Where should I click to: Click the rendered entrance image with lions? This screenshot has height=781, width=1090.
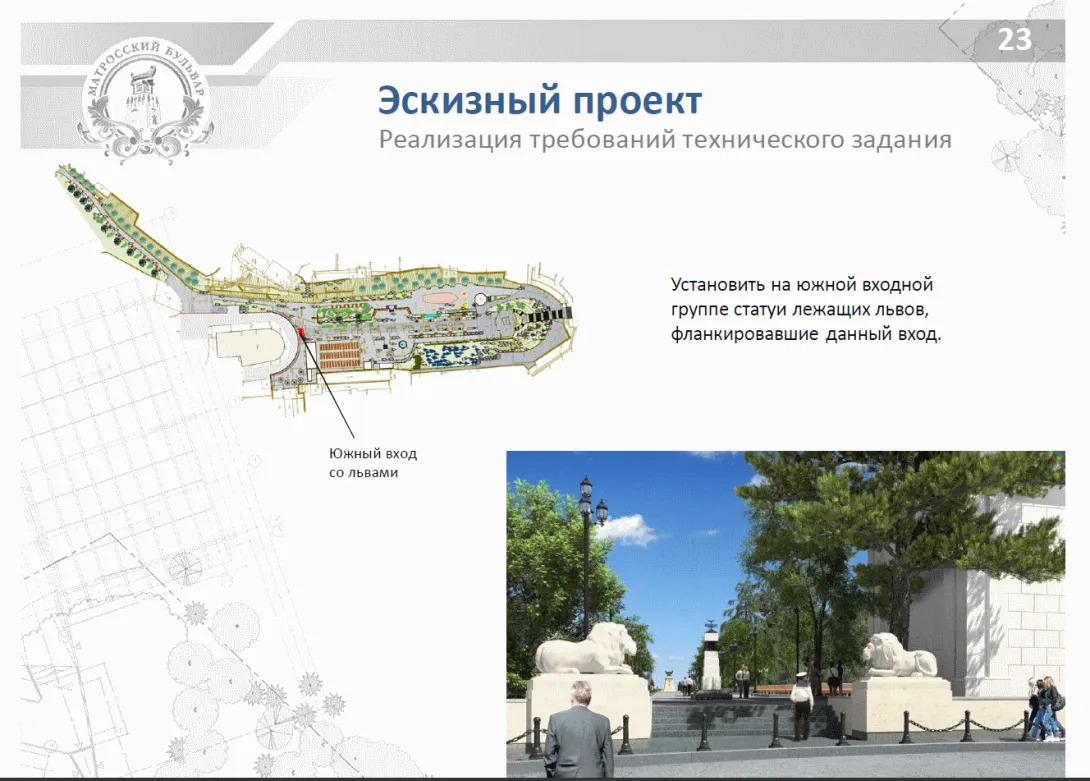pyautogui.click(x=786, y=614)
